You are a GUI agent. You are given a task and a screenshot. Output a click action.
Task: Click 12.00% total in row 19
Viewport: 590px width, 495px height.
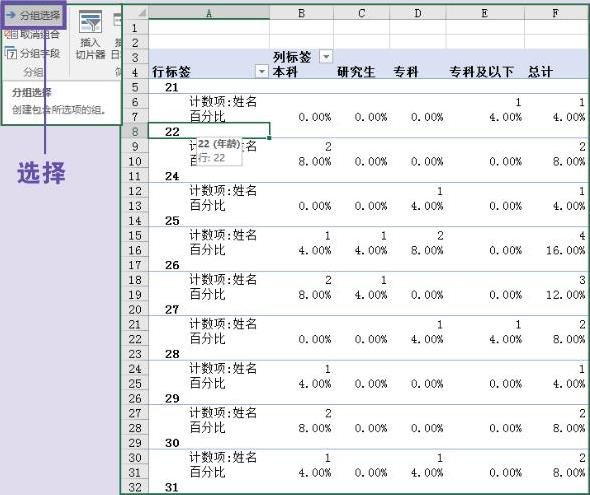click(x=566, y=295)
